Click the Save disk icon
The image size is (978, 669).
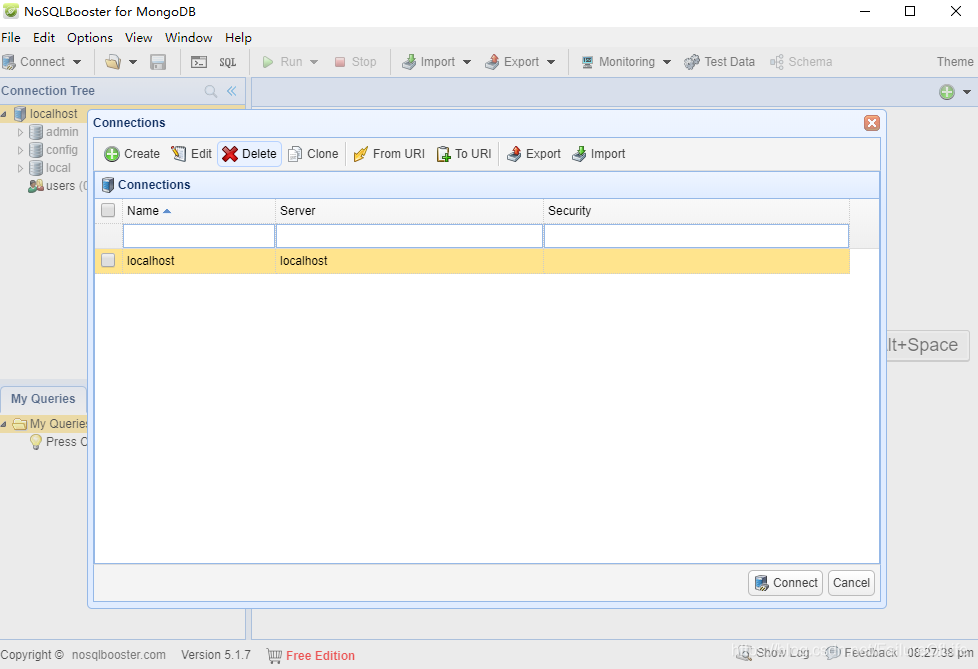coord(158,62)
